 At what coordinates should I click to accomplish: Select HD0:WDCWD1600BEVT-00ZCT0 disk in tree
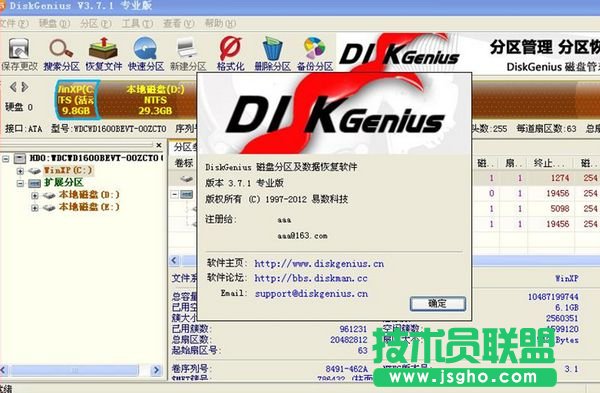(x=96, y=158)
